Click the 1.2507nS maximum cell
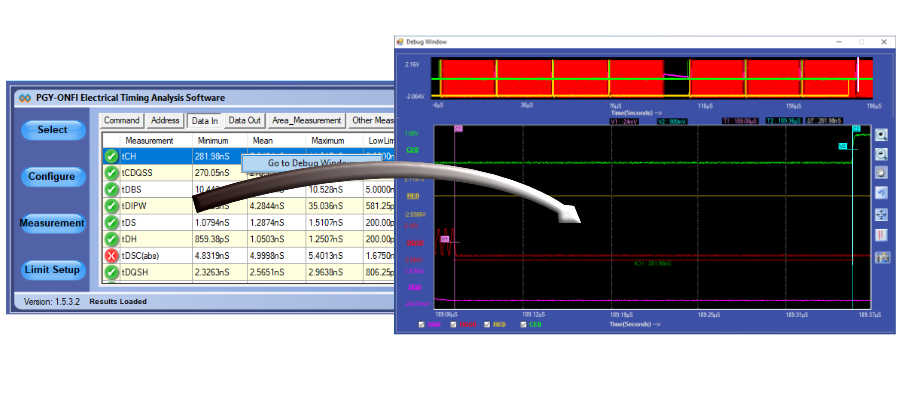Viewport: 900px width, 400px height. click(334, 239)
